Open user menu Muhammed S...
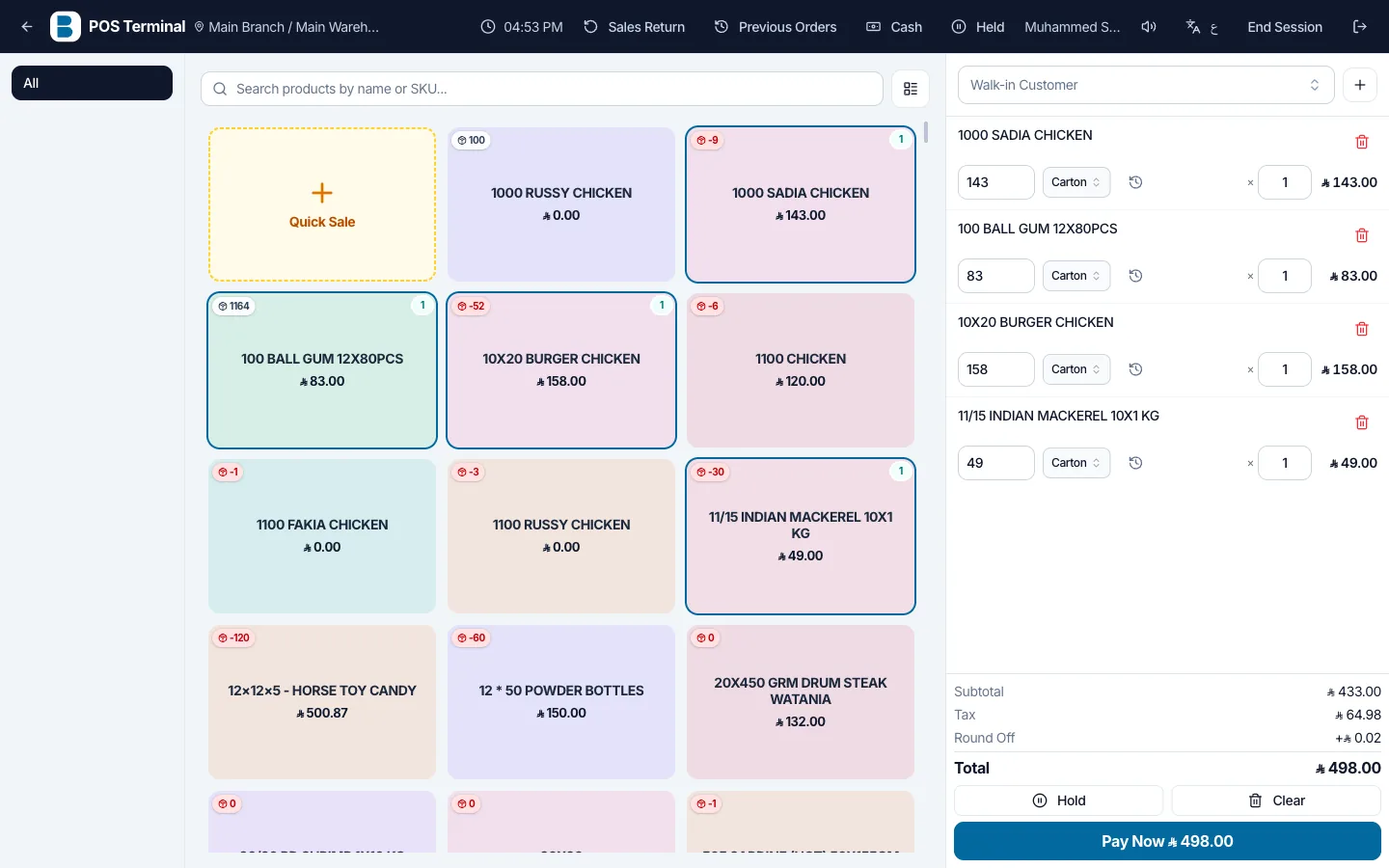 pyautogui.click(x=1073, y=27)
